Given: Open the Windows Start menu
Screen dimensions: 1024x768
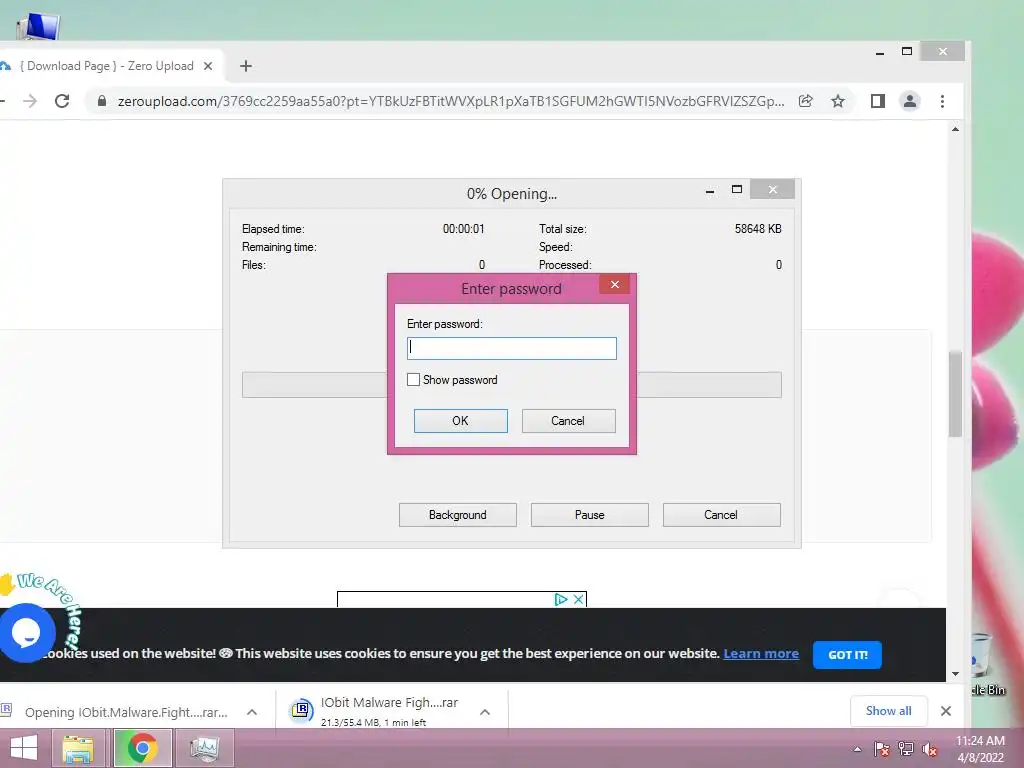Looking at the screenshot, I should pos(24,748).
